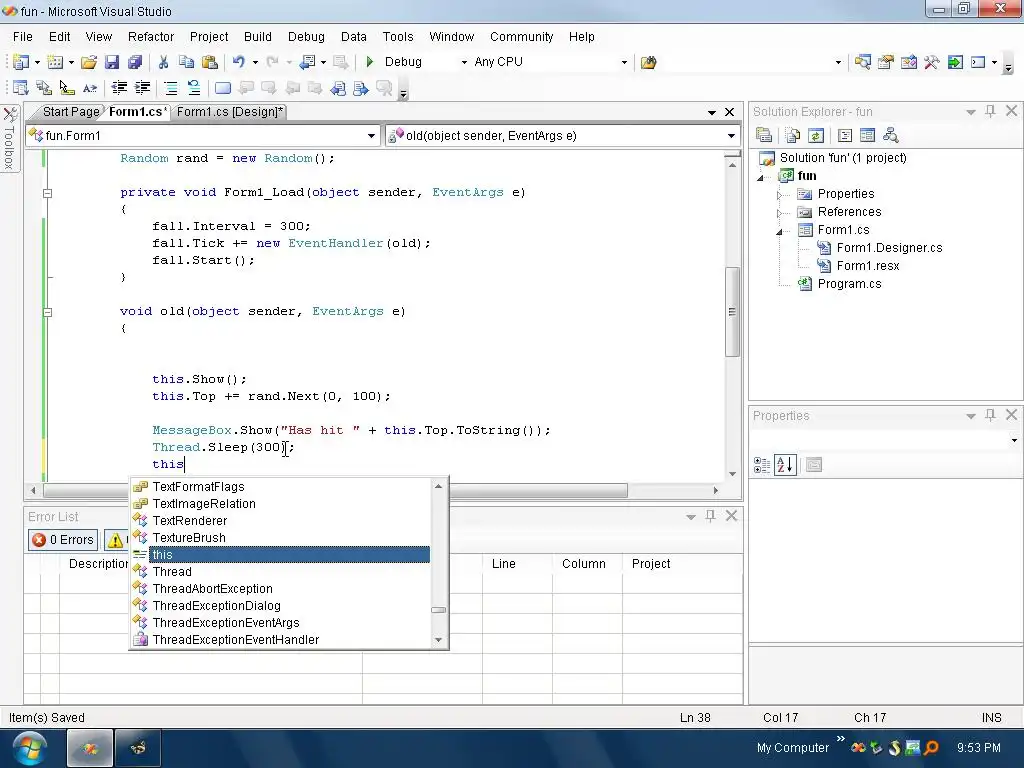Click Increase Line Indent icon

(142, 88)
